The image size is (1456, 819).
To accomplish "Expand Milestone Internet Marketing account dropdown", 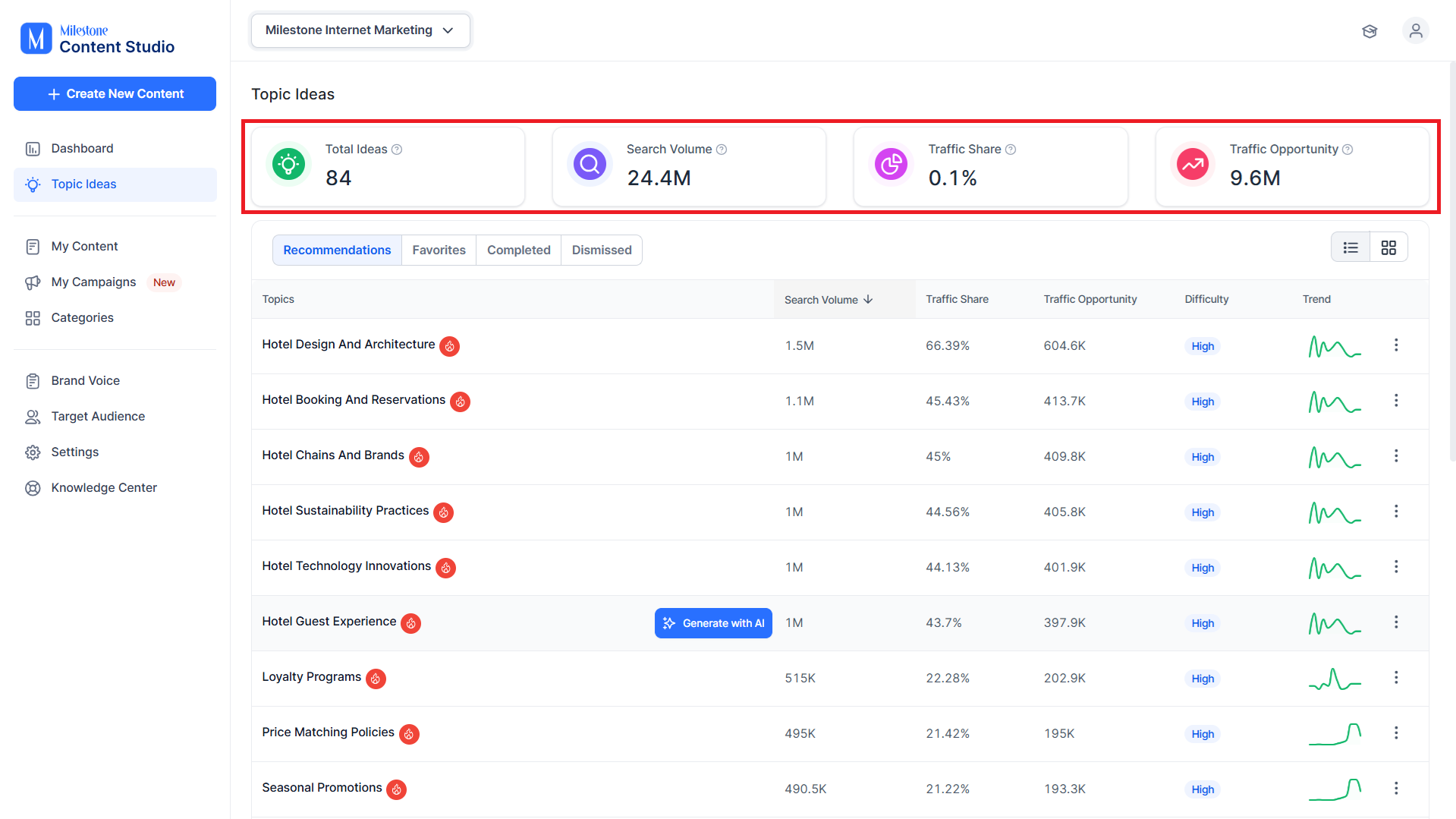I will [360, 30].
